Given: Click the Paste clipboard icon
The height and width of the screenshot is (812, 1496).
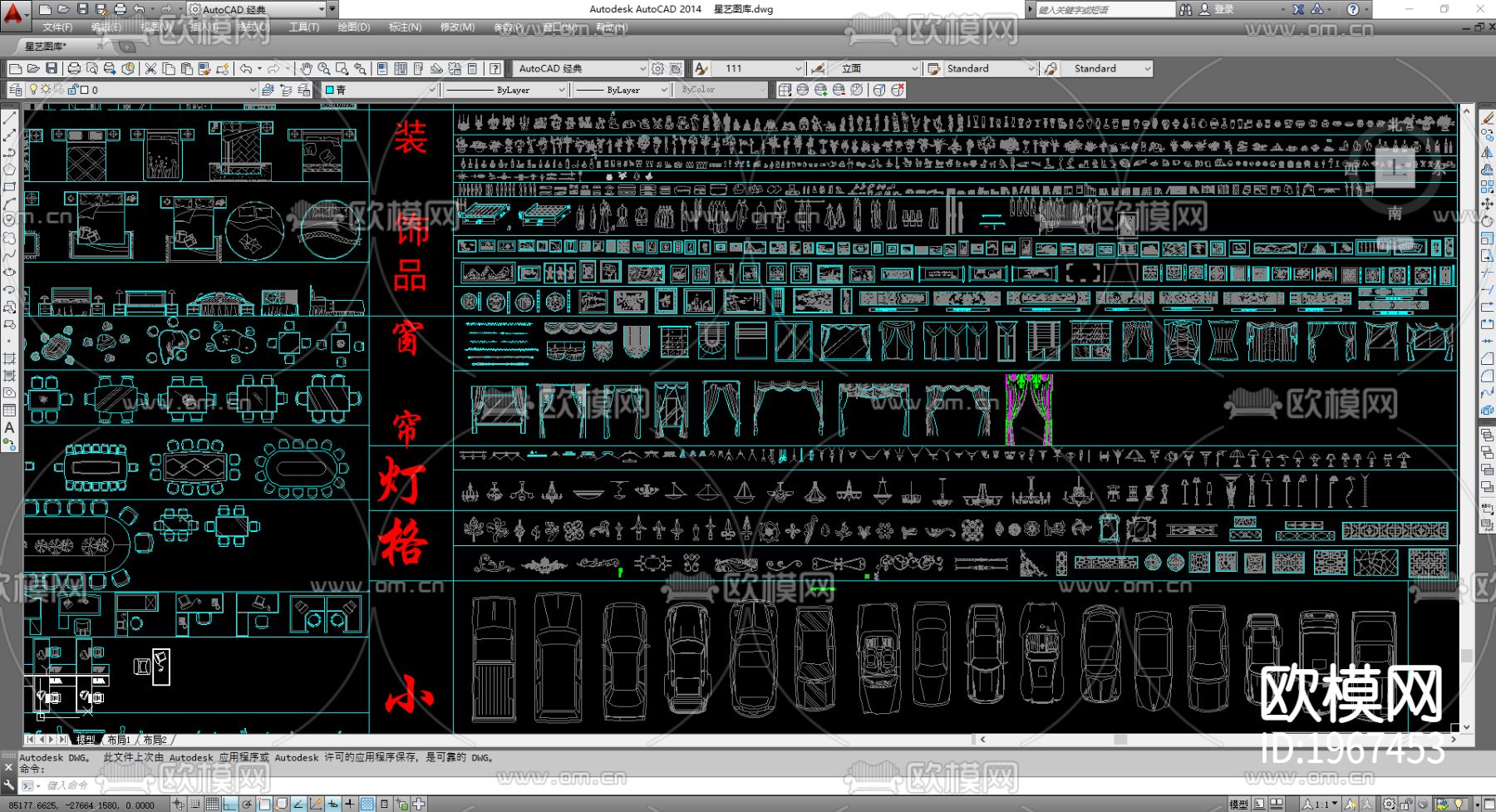Looking at the screenshot, I should (187, 68).
